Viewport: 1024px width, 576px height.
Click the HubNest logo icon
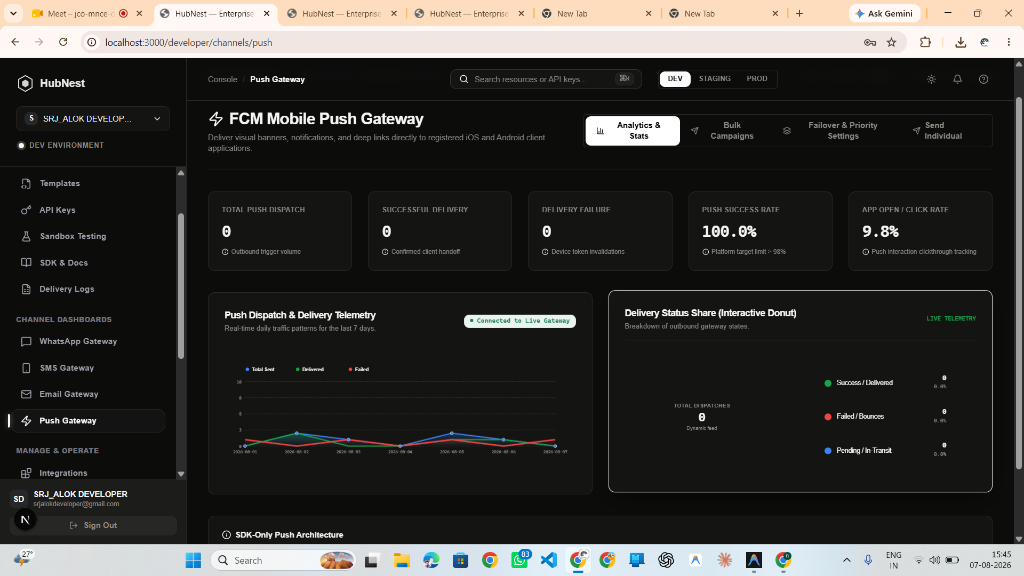click(x=25, y=83)
